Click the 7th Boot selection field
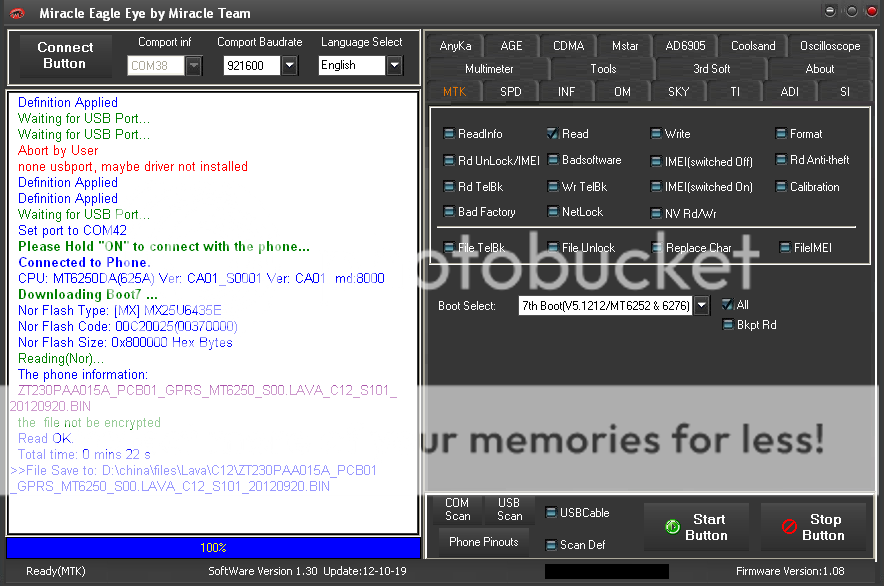This screenshot has width=884, height=586. [x=605, y=306]
